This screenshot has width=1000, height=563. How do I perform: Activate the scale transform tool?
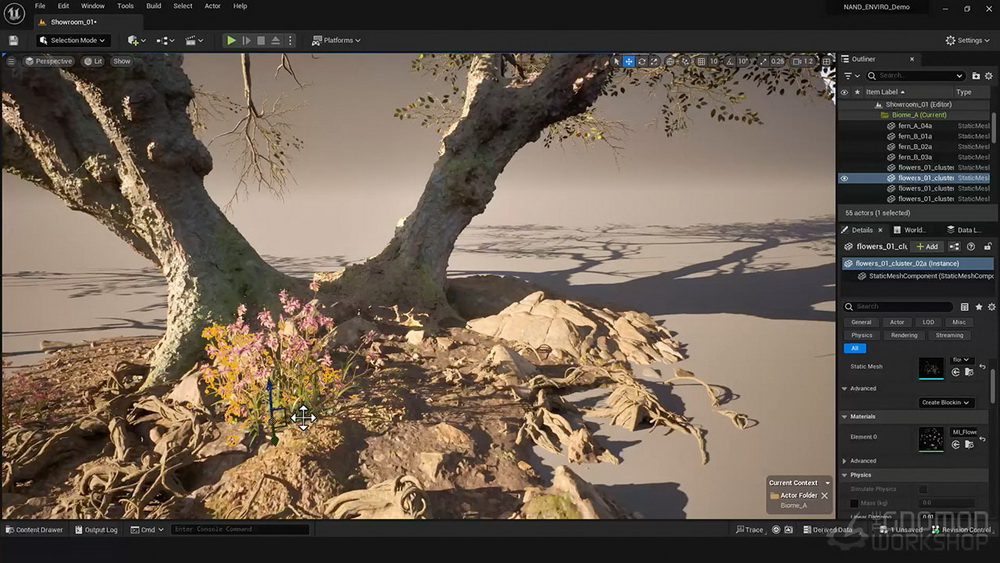[x=654, y=61]
